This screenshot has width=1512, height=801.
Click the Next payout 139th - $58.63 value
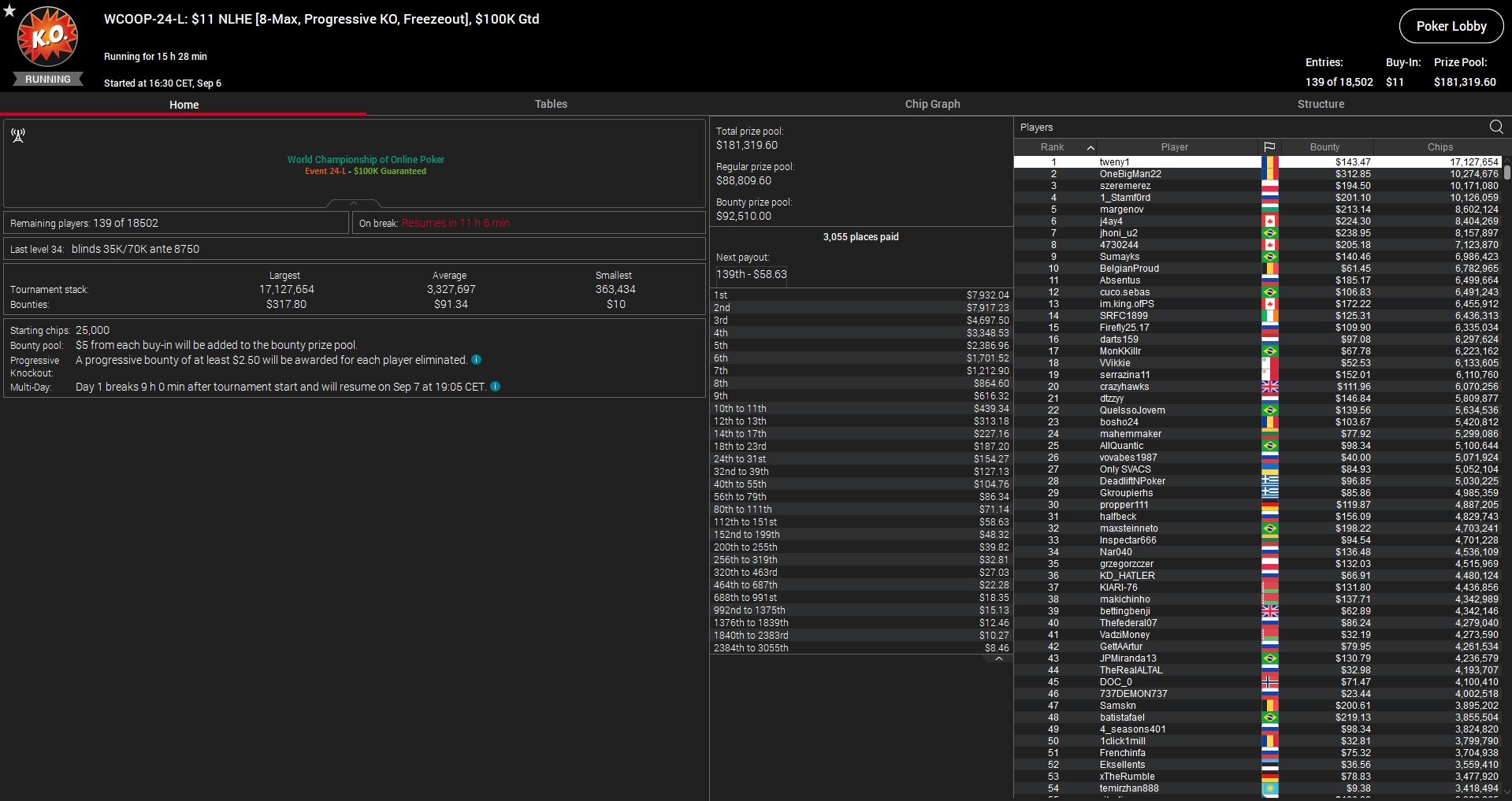(x=751, y=275)
